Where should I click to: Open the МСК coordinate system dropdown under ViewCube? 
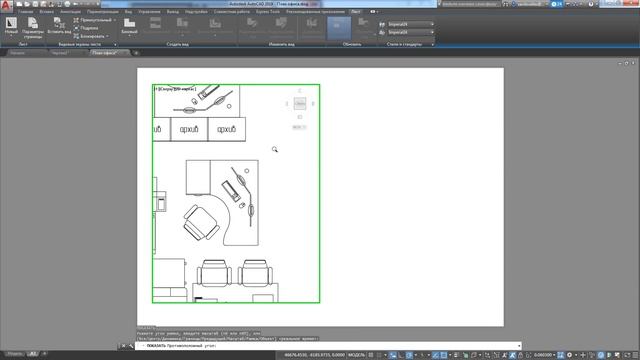(299, 127)
